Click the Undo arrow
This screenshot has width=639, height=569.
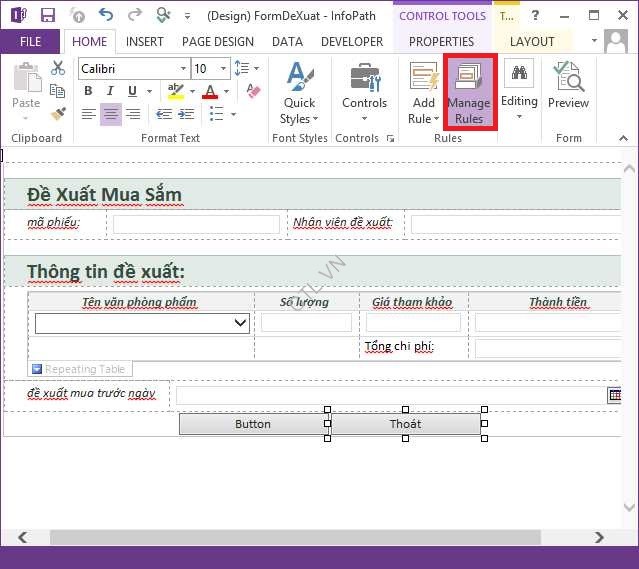[106, 15]
